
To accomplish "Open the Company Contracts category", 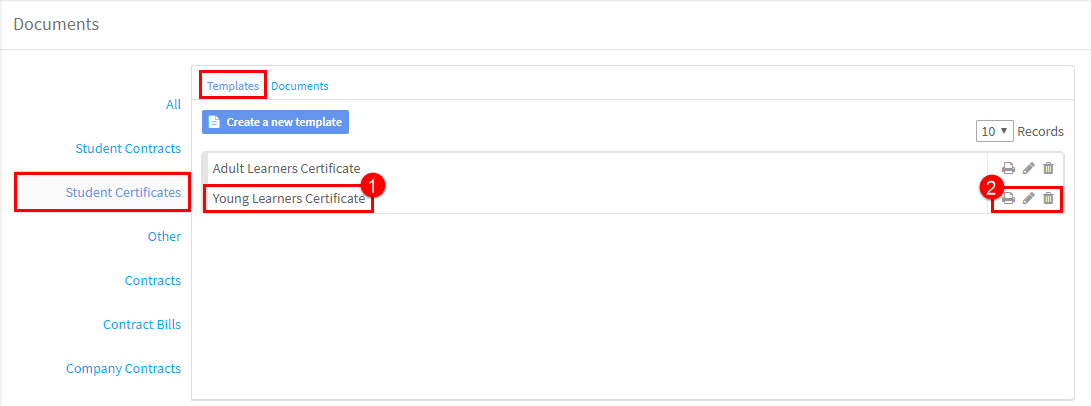I will (x=124, y=368).
